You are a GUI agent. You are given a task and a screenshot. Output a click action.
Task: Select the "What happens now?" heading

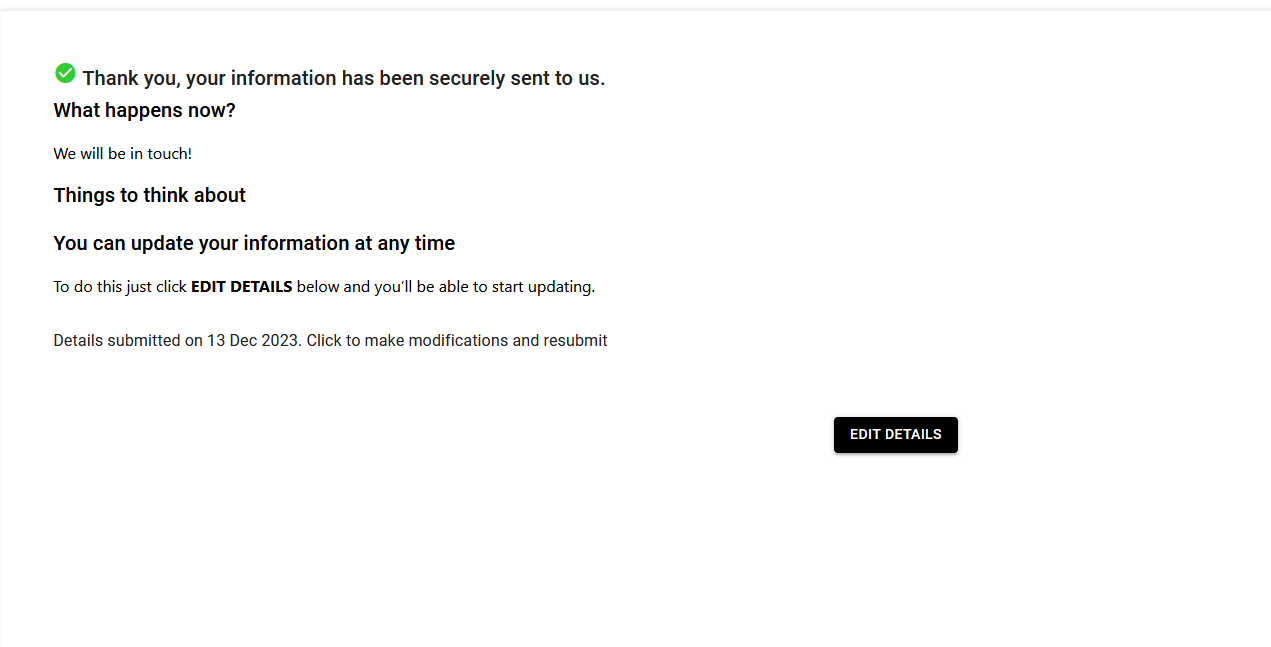pyautogui.click(x=144, y=110)
